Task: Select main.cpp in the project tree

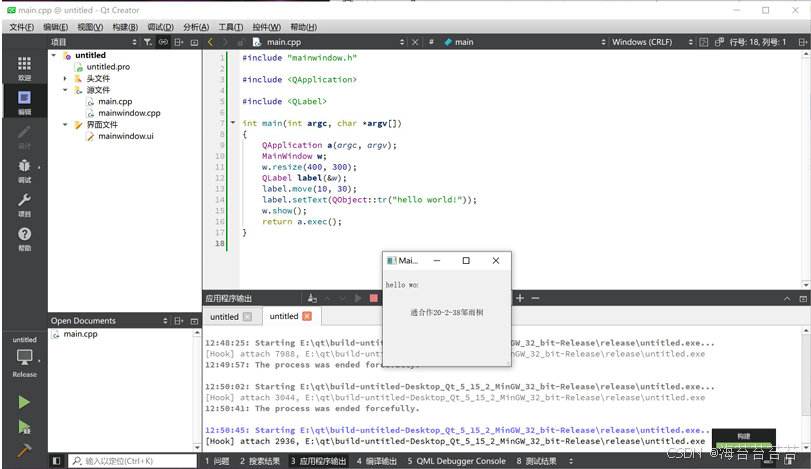Action: pos(115,101)
